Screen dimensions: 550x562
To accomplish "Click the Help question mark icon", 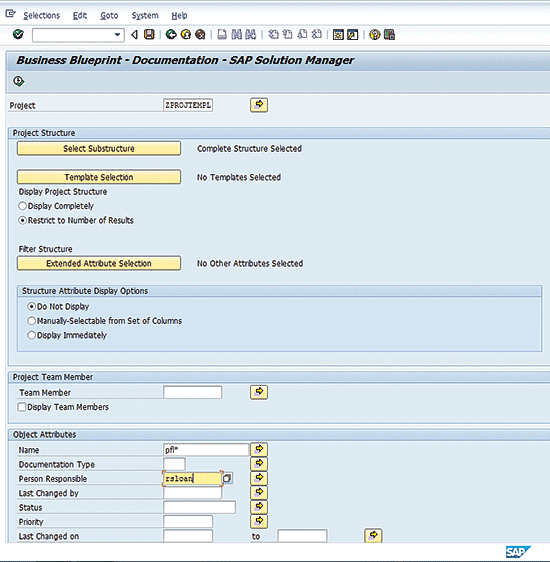I will point(374,34).
